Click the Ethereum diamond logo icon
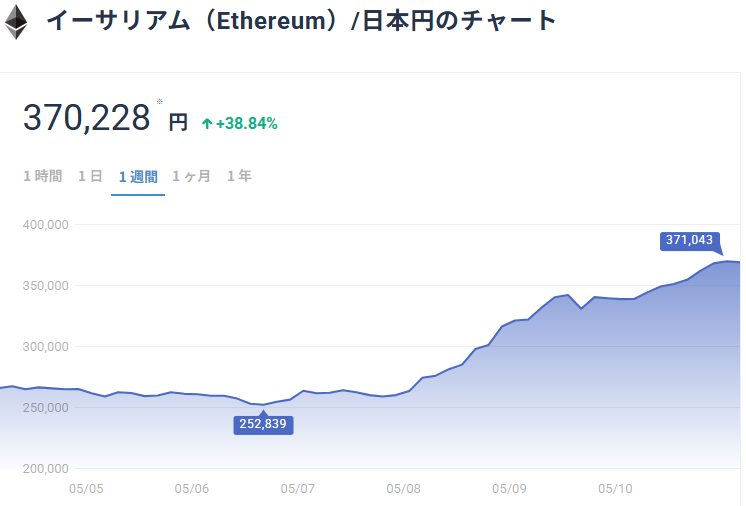 tap(16, 22)
